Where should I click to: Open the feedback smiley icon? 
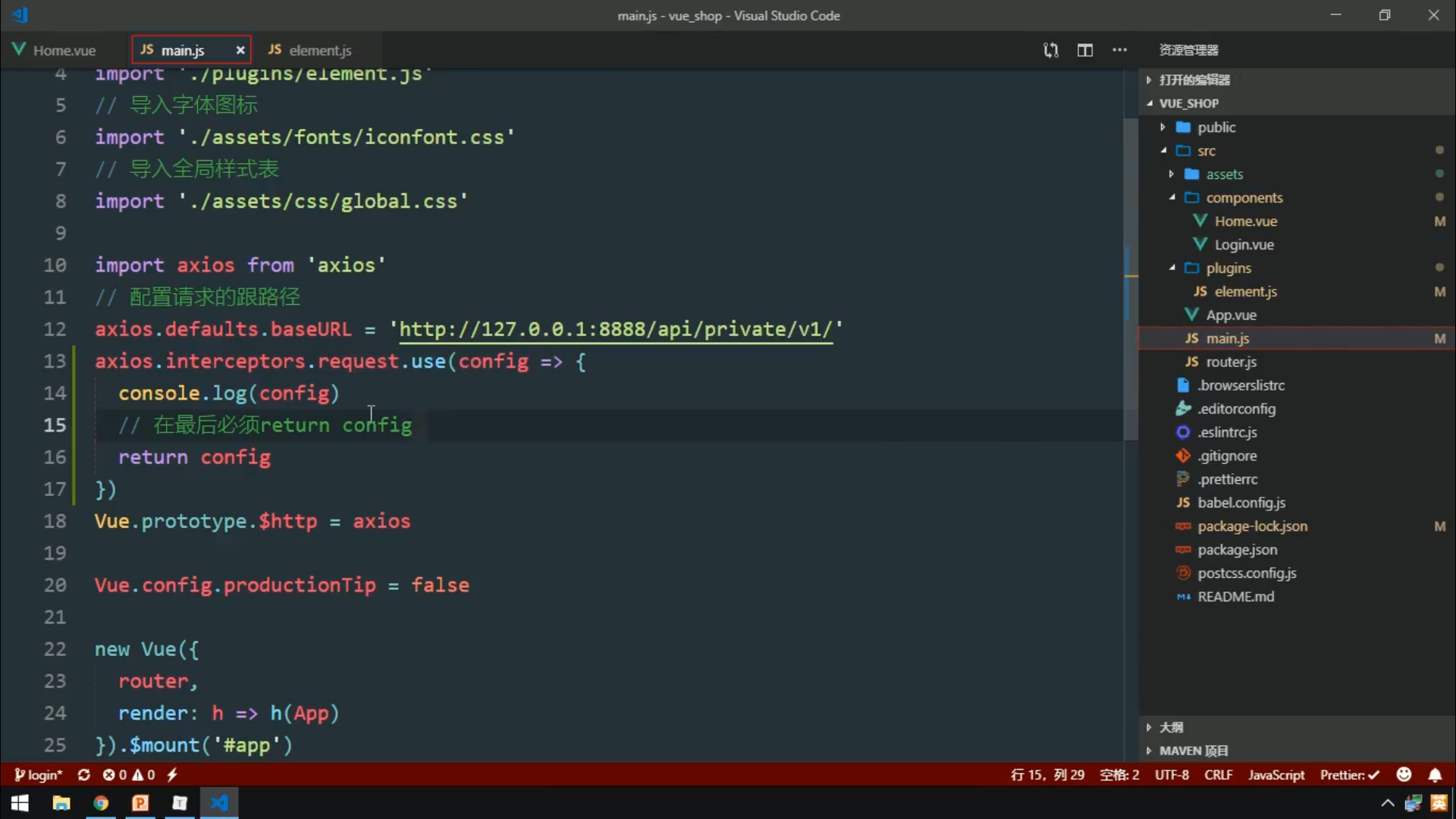(x=1404, y=774)
